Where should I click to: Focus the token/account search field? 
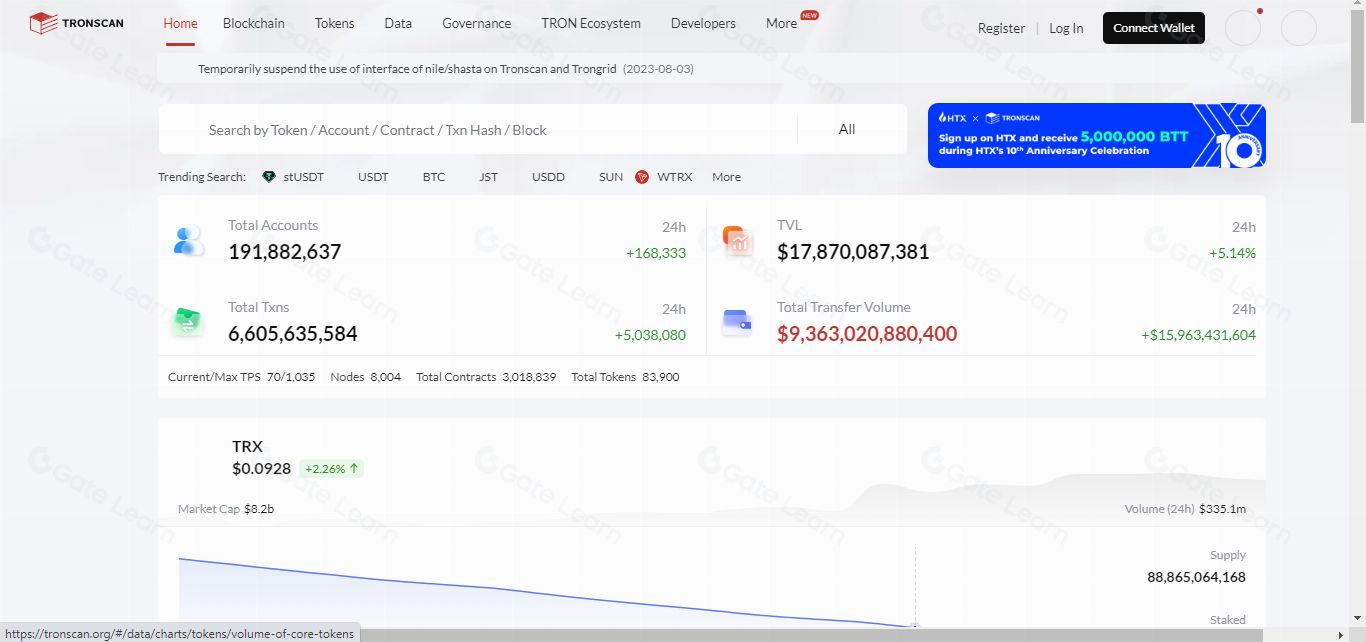480,130
